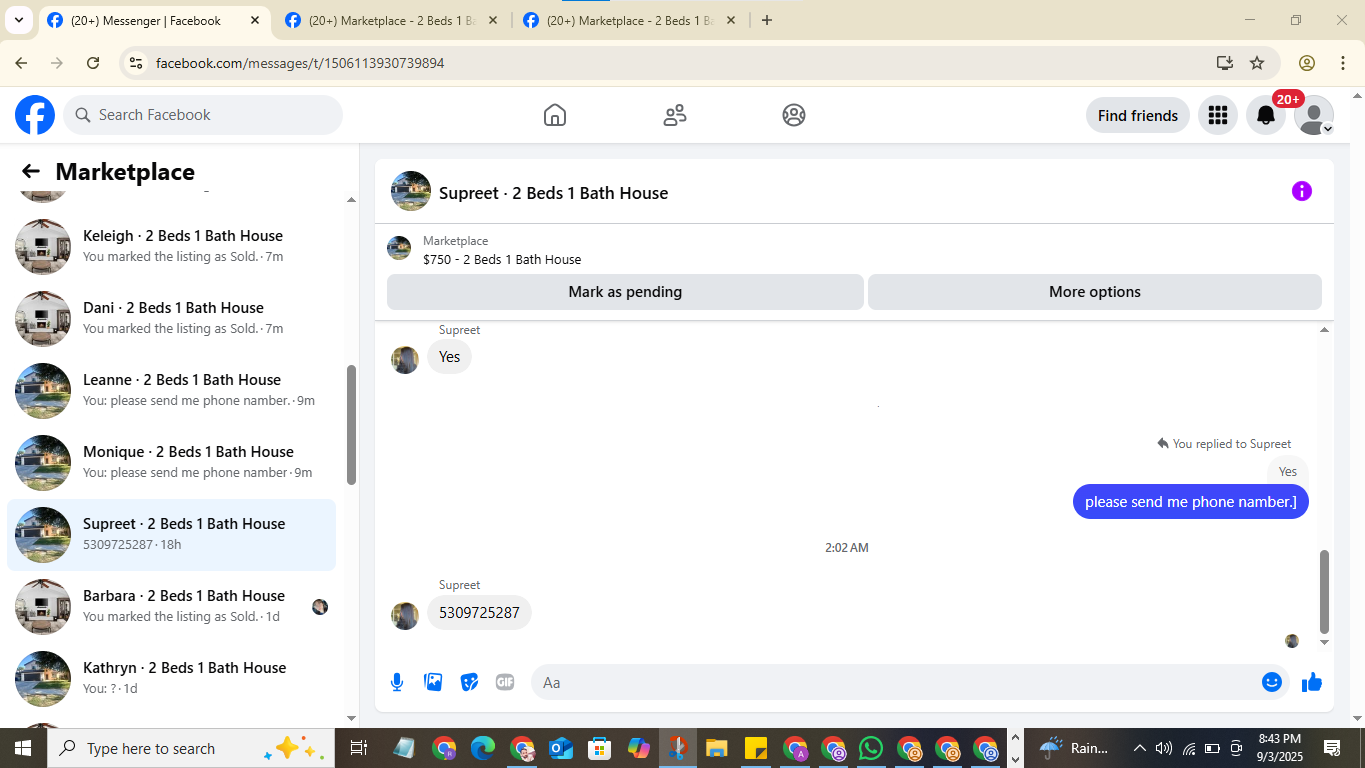Open the Windows Start menu

pyautogui.click(x=22, y=748)
